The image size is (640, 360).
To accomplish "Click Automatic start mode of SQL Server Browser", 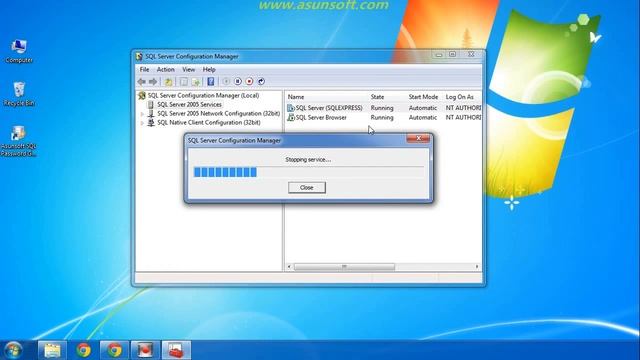I will [x=423, y=118].
